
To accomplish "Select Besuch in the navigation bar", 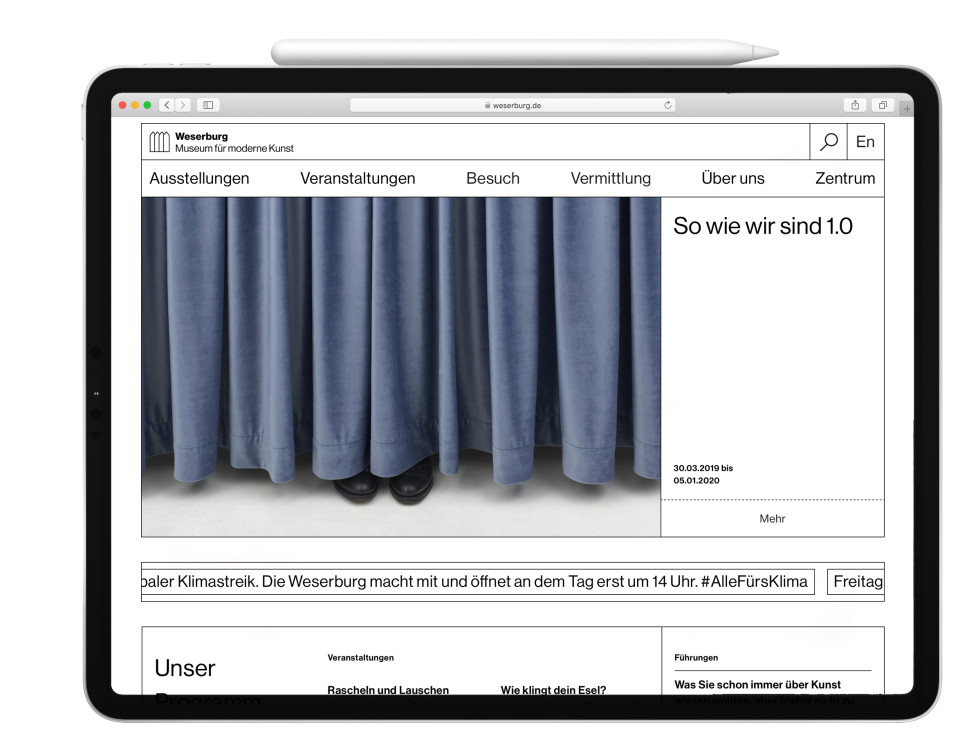I will coord(492,179).
